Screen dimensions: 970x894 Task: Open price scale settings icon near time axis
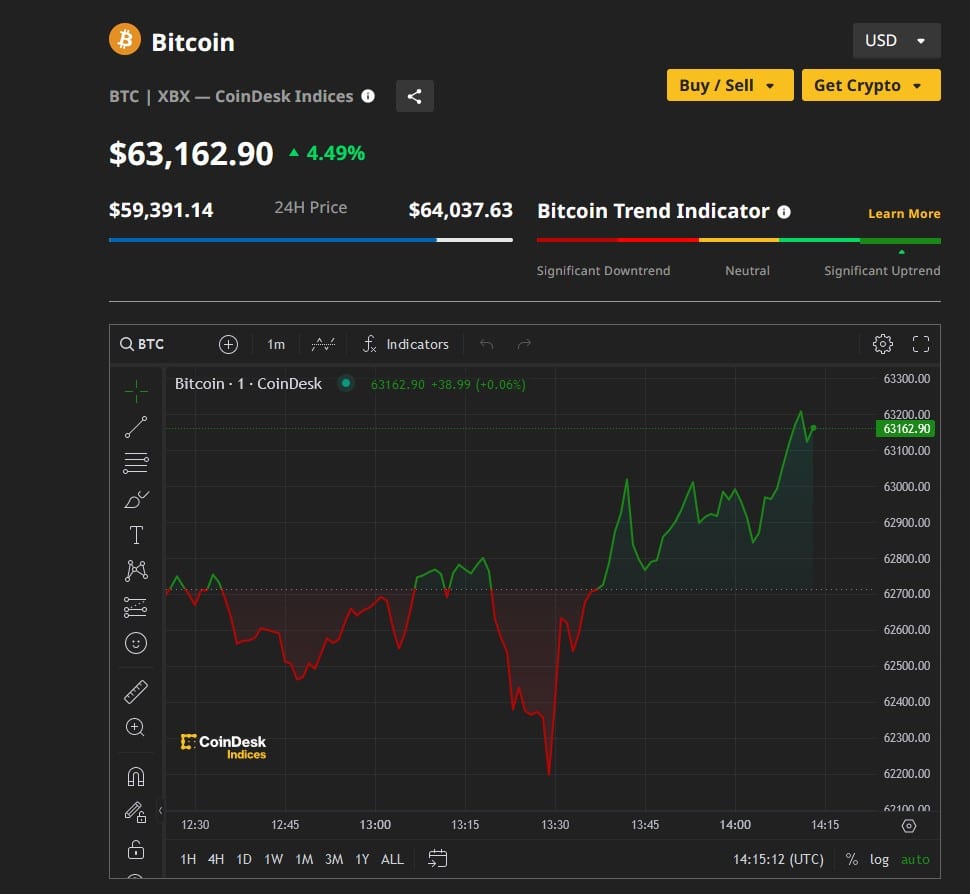pyautogui.click(x=909, y=826)
